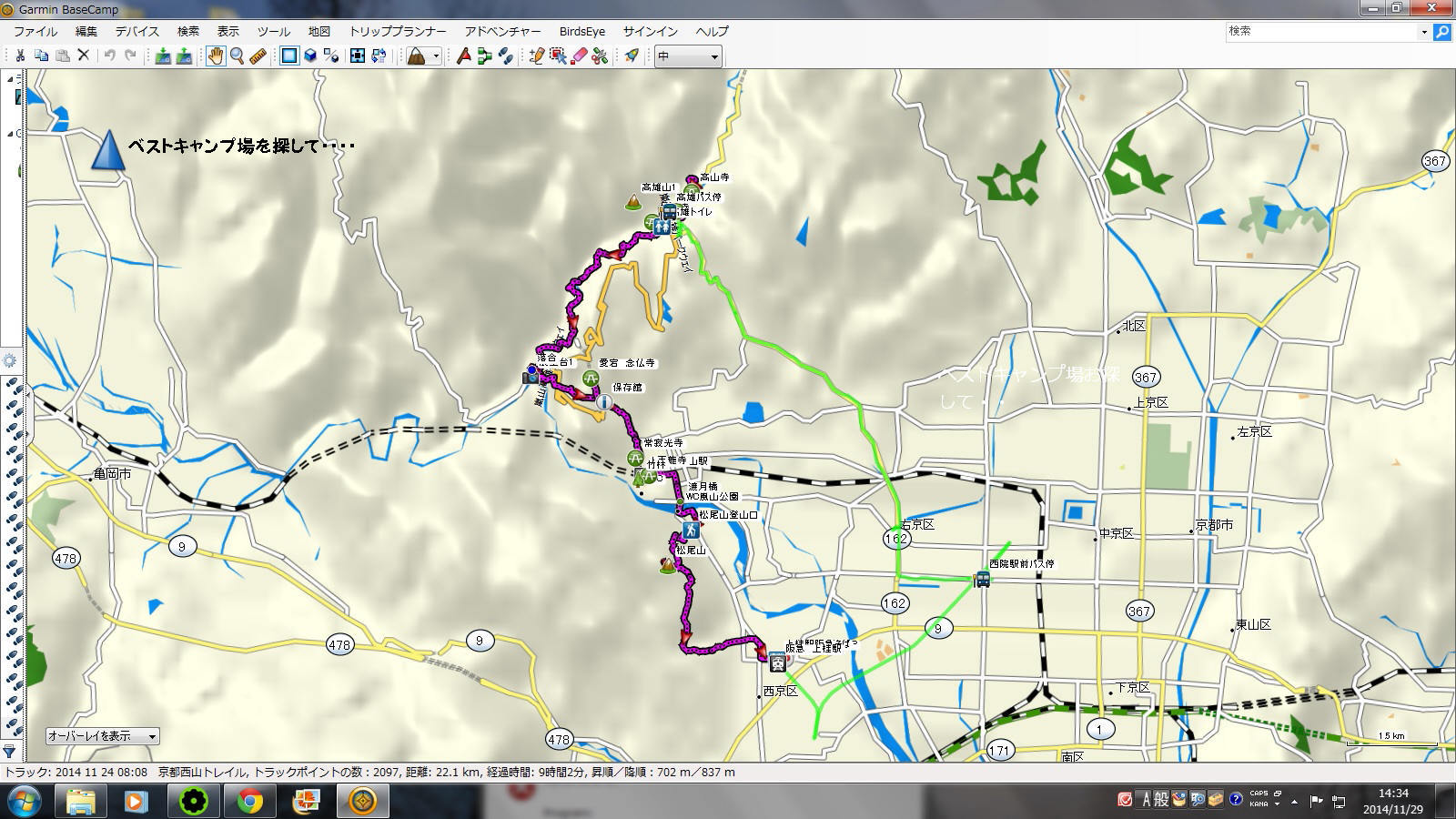This screenshot has width=1456, height=819.
Task: Click the rotate map orientation icon
Action: pos(379,56)
